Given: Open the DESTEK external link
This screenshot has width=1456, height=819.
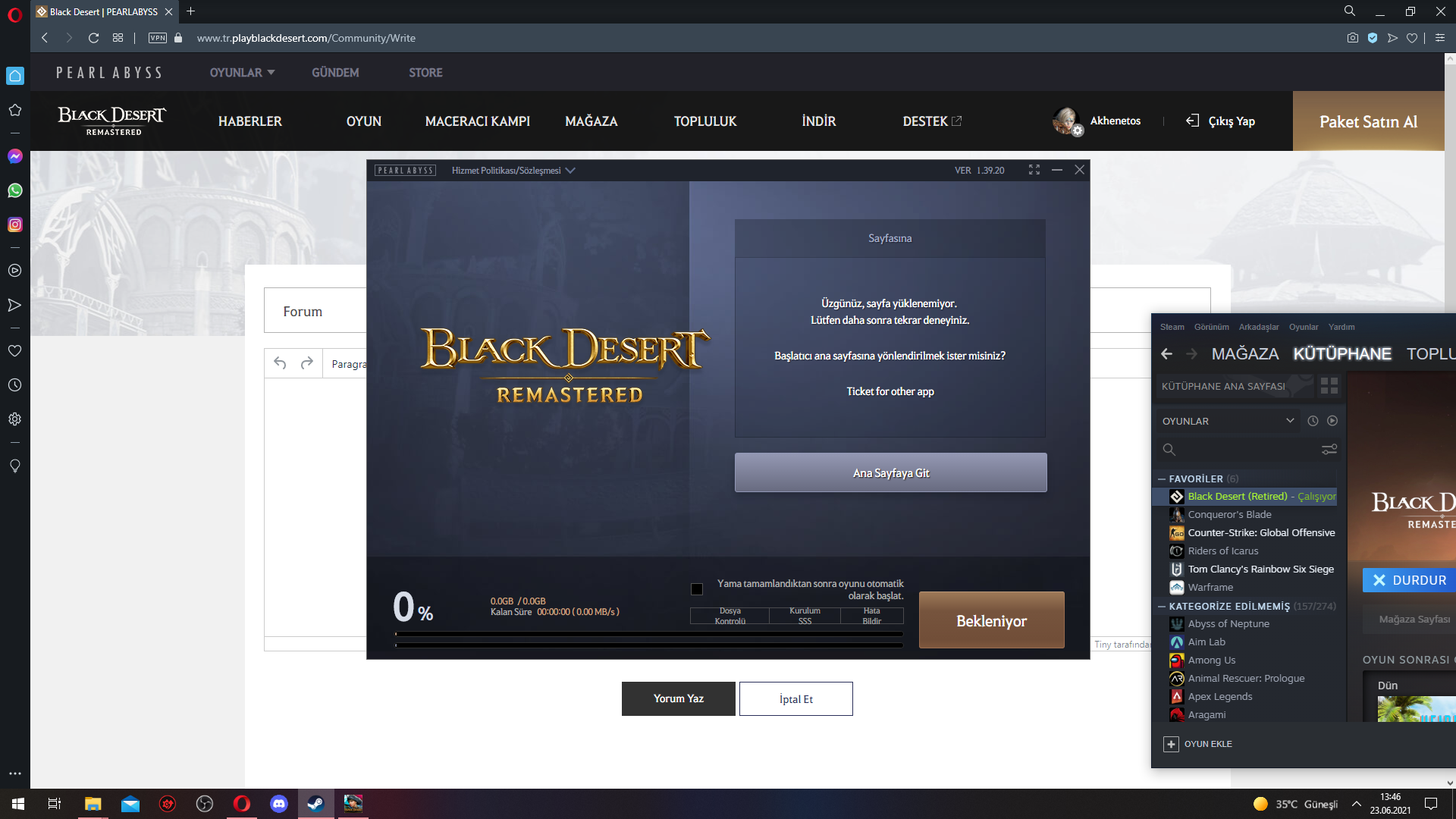Looking at the screenshot, I should point(932,121).
